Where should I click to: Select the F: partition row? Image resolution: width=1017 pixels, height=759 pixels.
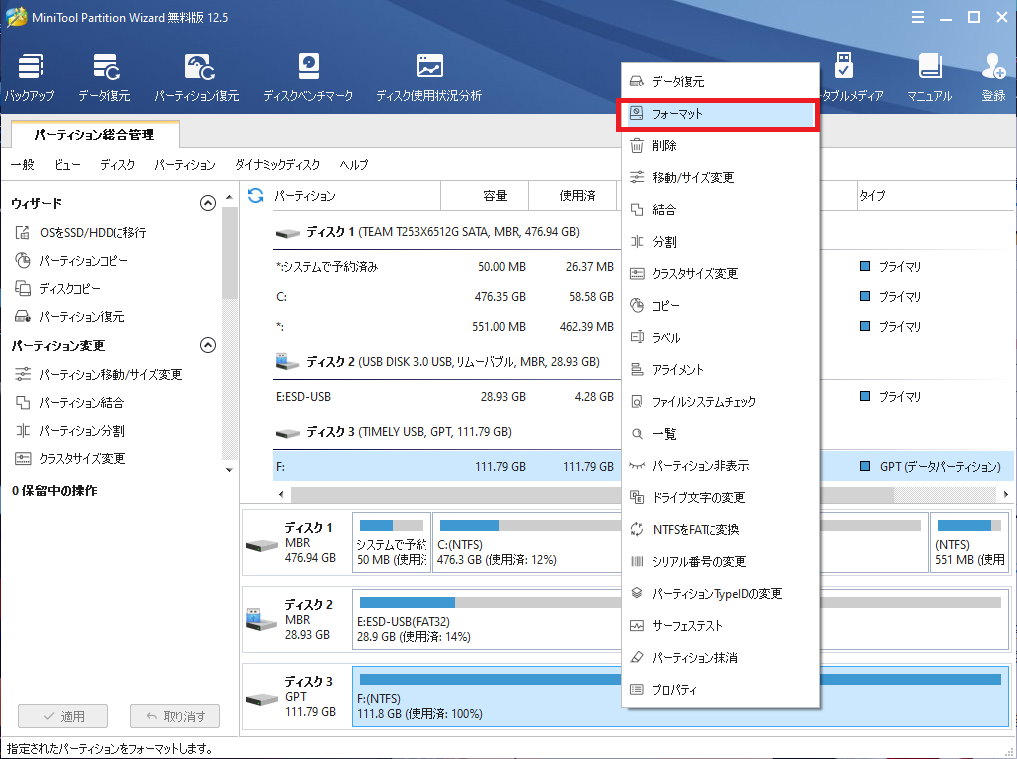446,466
